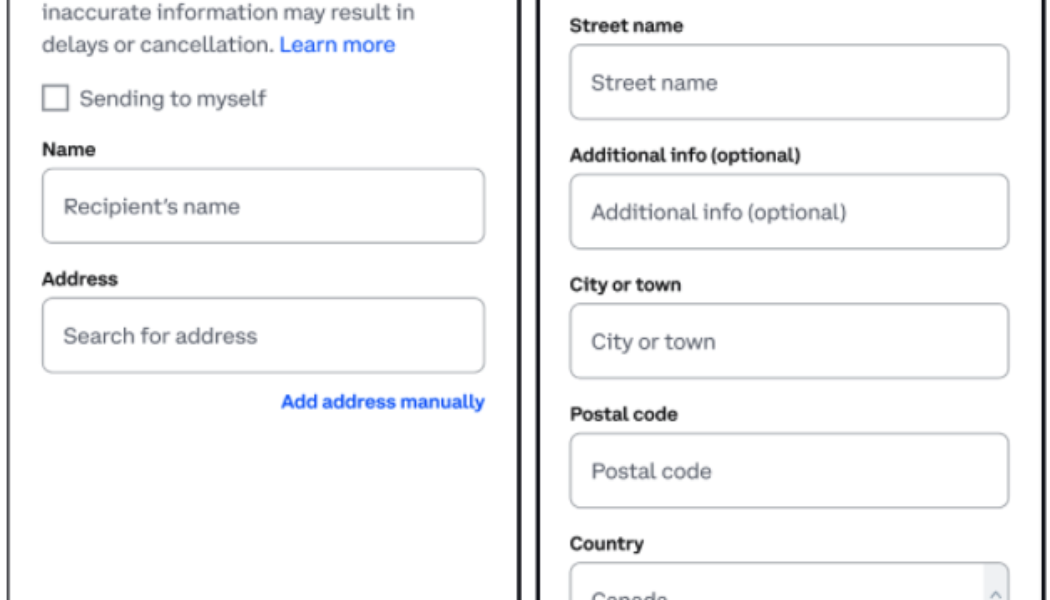
Task: Tick the 'Sending to myself' checkbox
Action: (56, 99)
